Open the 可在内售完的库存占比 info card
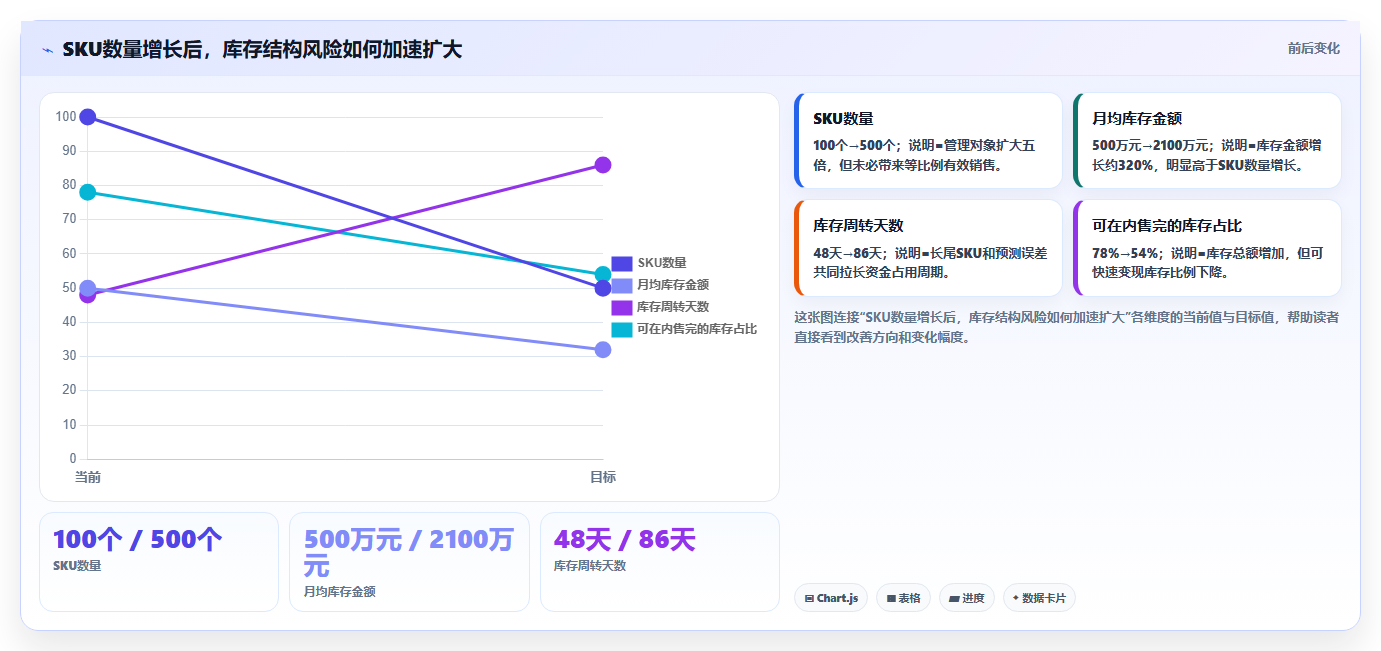This screenshot has height=651, width=1381. [1207, 248]
